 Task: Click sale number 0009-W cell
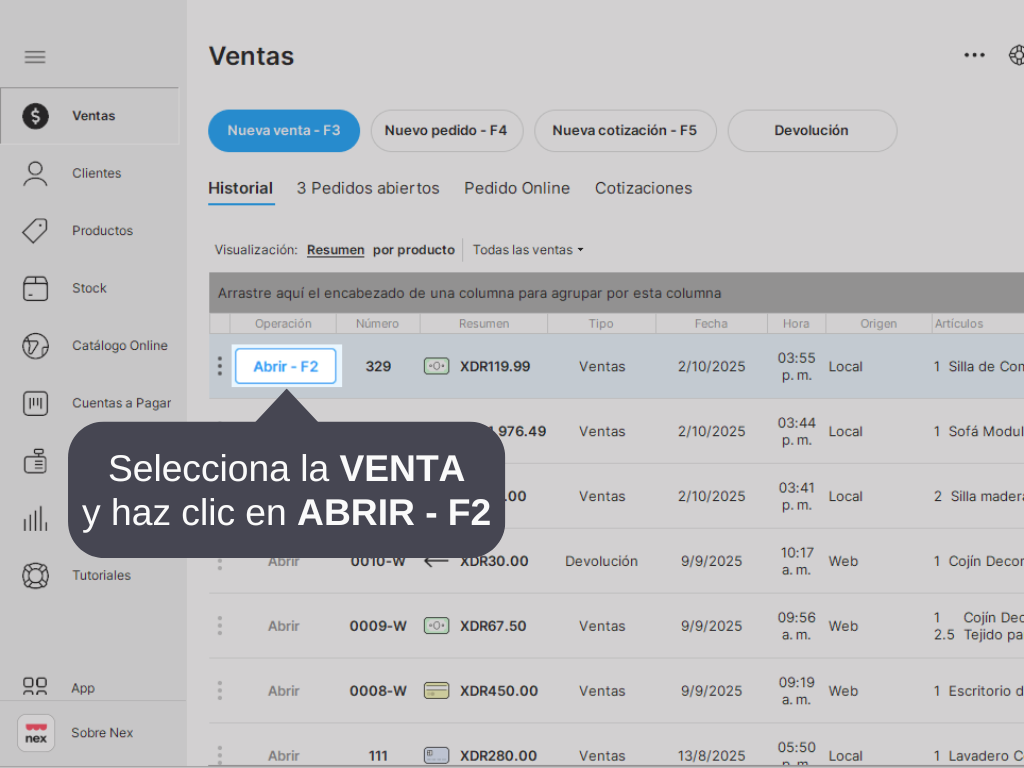click(x=378, y=626)
